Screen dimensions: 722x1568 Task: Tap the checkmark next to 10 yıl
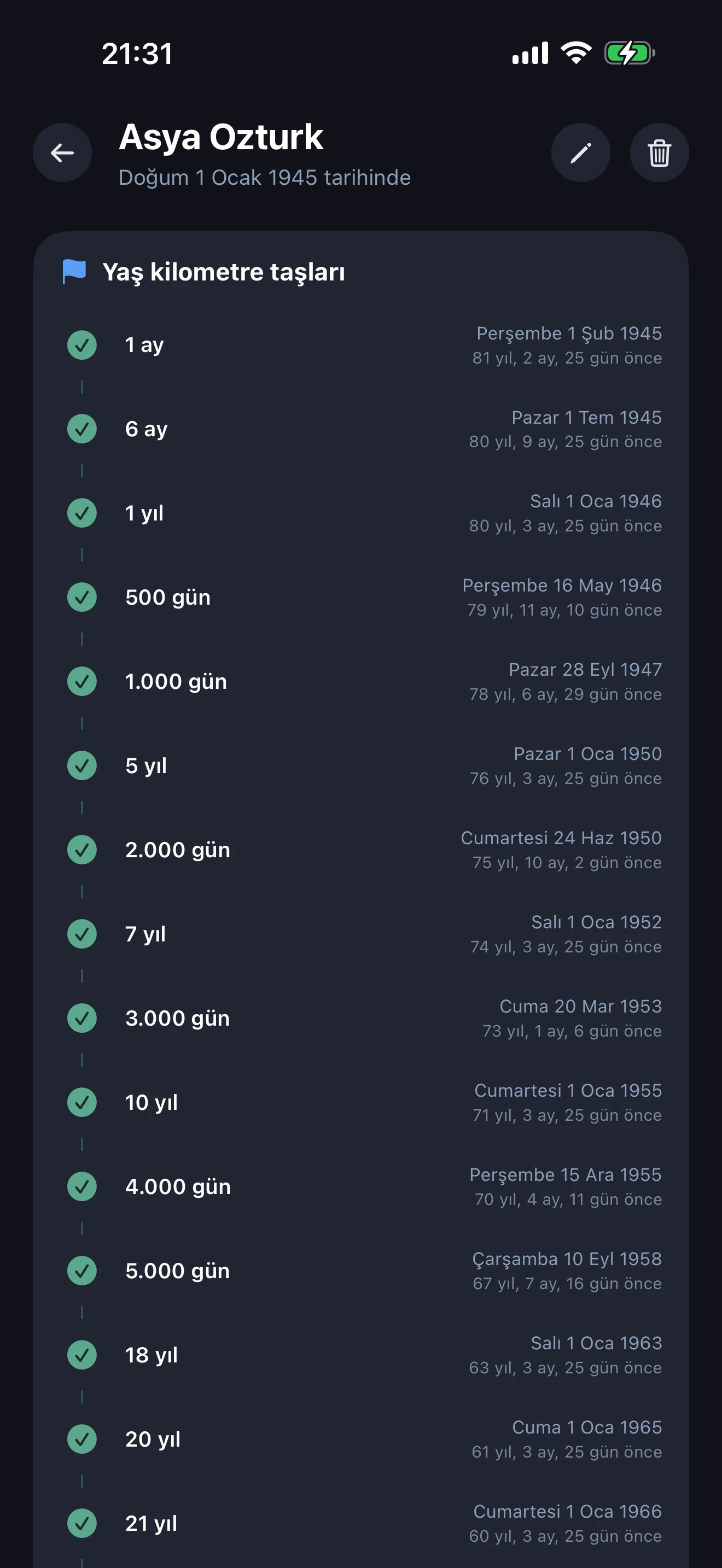[x=81, y=1102]
